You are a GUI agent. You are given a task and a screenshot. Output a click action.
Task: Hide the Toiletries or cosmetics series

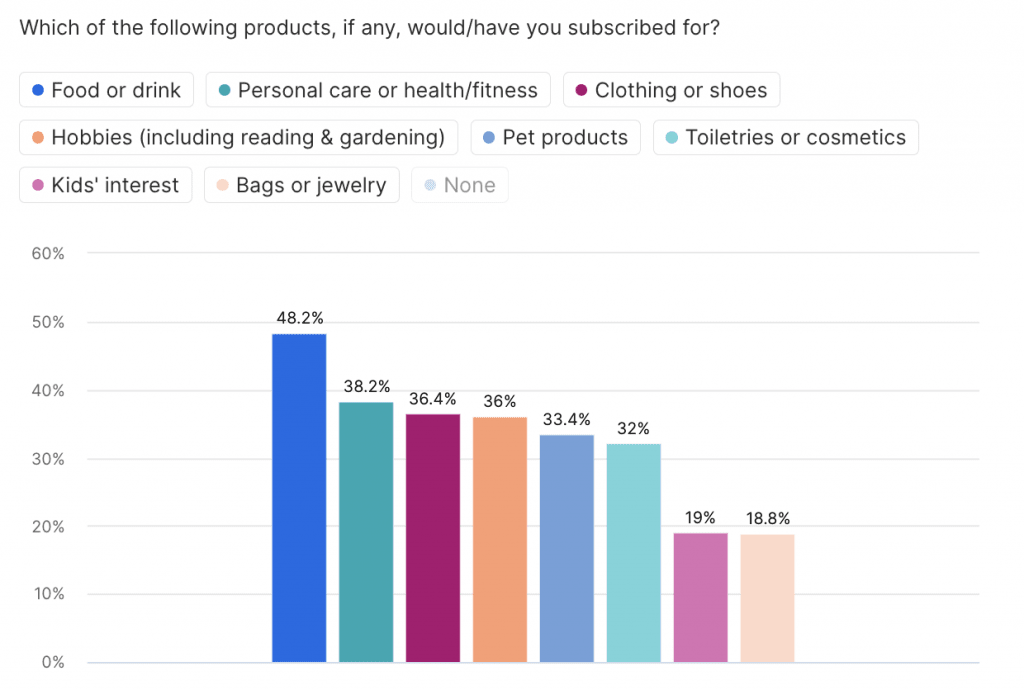tap(785, 137)
